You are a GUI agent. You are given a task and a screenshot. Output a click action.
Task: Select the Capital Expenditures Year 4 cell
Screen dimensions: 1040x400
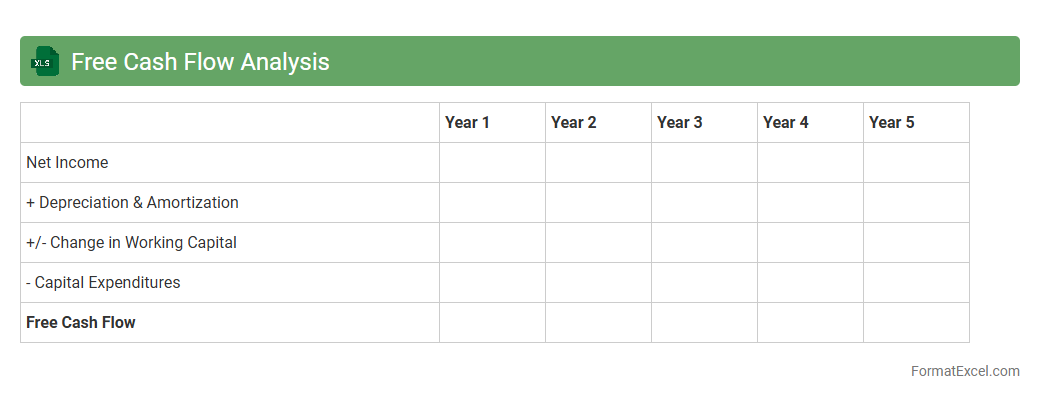pyautogui.click(x=810, y=282)
